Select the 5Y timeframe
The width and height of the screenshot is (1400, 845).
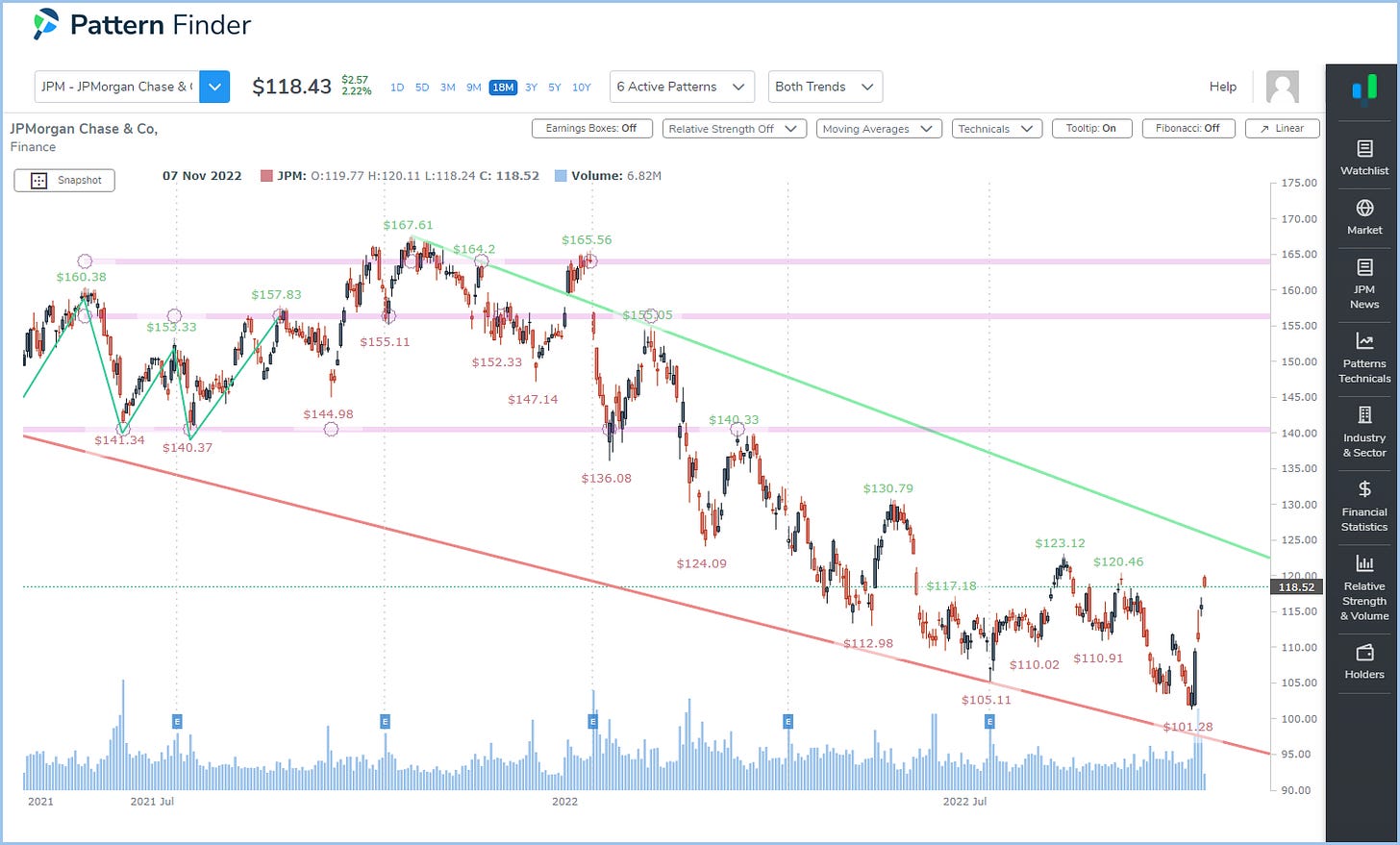coord(555,87)
